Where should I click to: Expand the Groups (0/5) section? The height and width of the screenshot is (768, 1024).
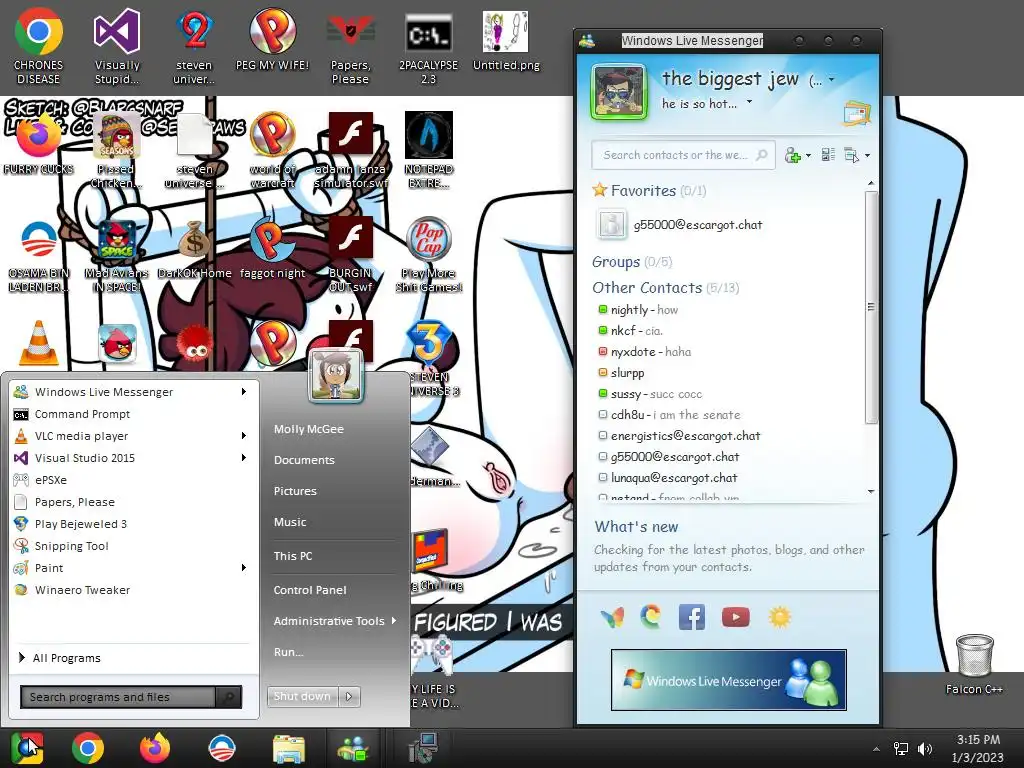(632, 262)
